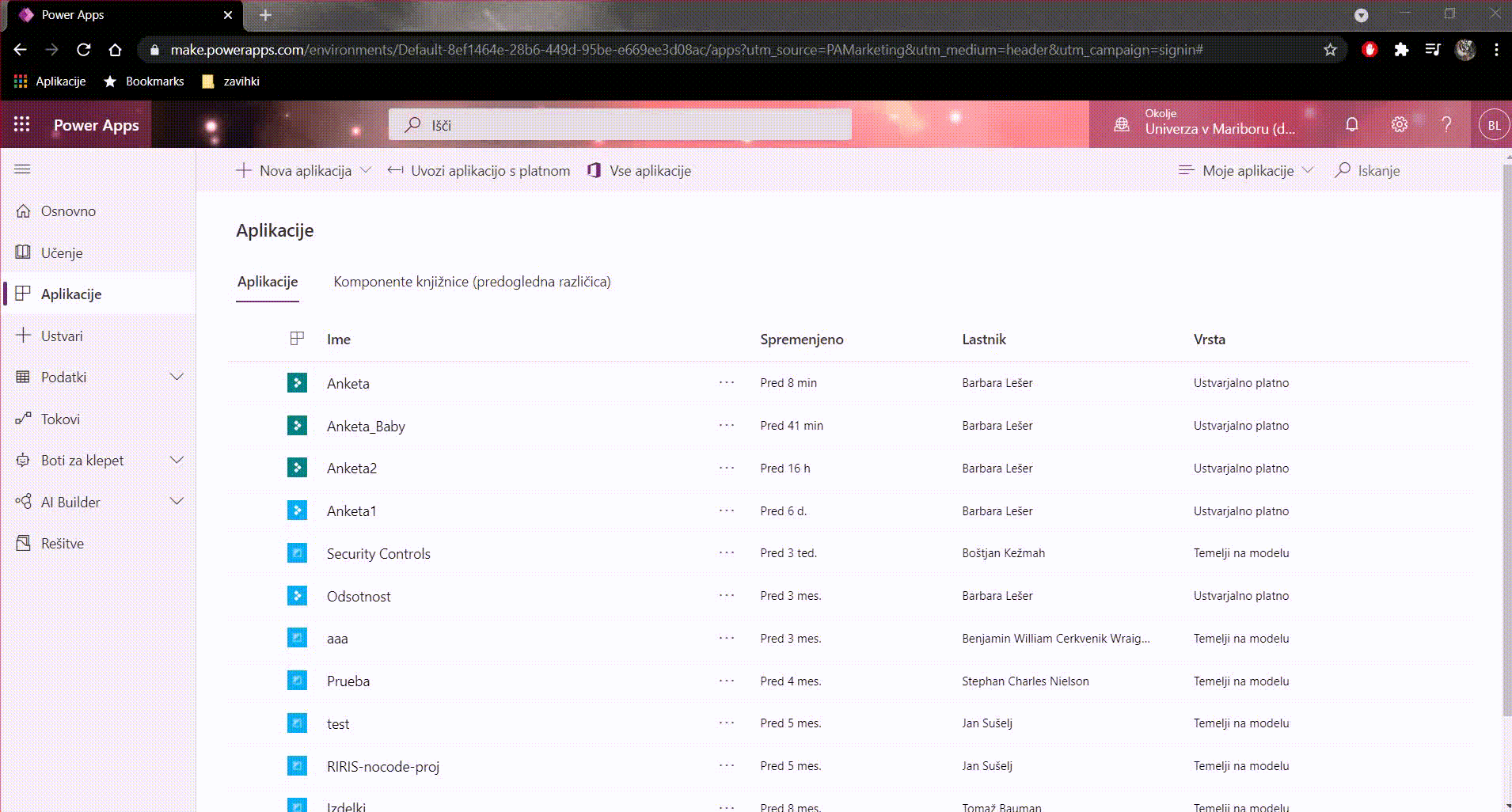Open more options for Anketa
Image resolution: width=1512 pixels, height=812 pixels.
[727, 383]
